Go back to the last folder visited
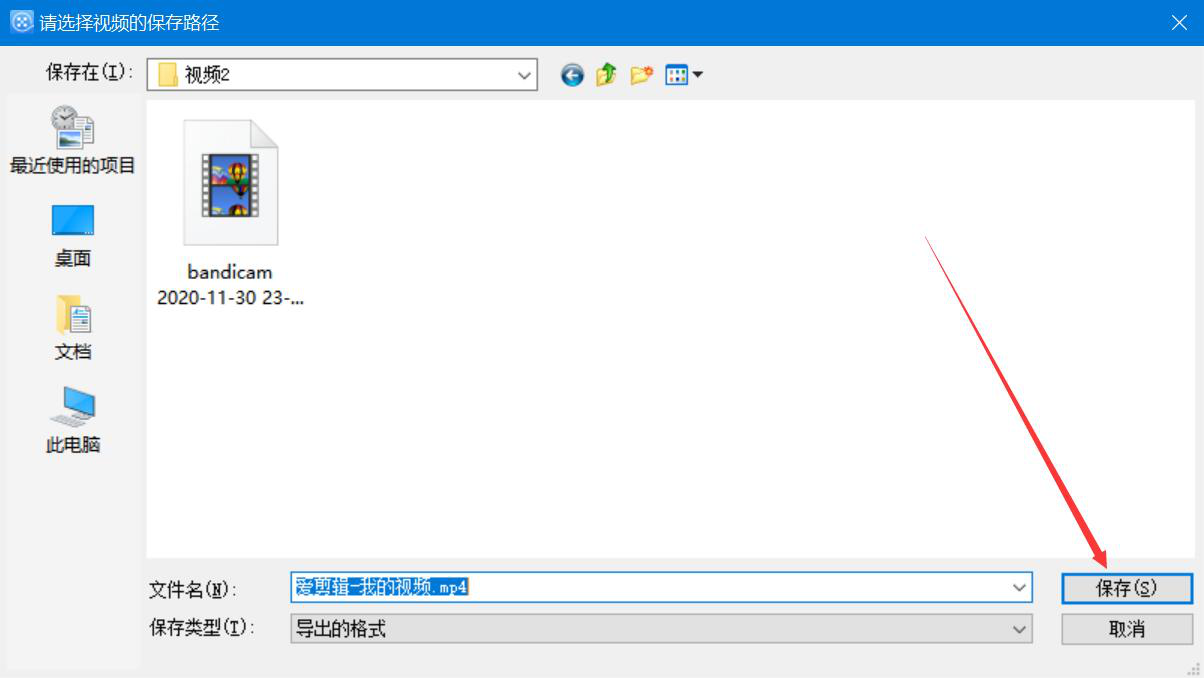This screenshot has height=678, width=1204. coord(572,75)
